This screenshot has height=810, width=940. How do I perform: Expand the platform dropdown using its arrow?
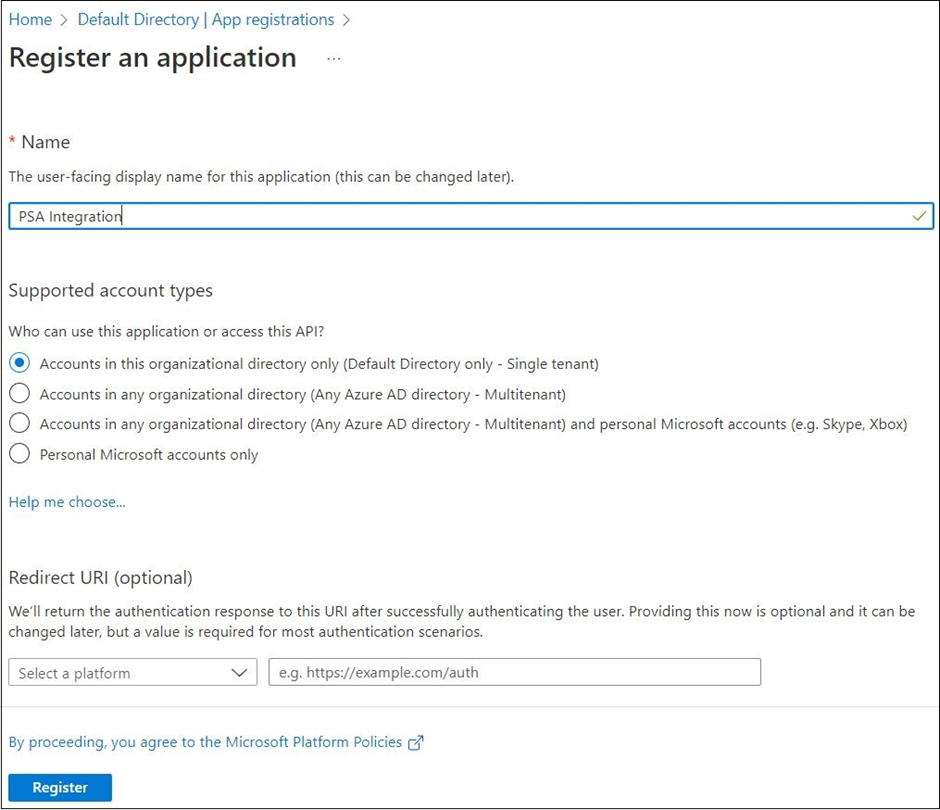(x=239, y=673)
